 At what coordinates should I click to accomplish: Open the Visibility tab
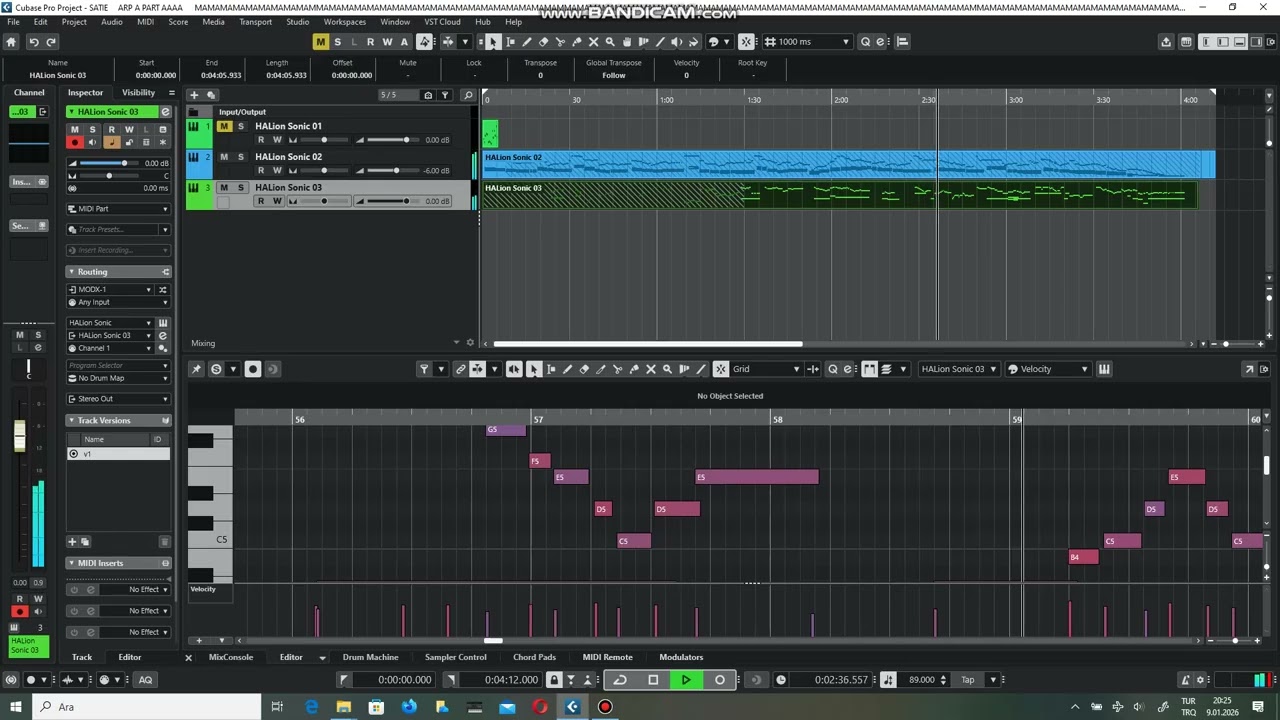click(x=138, y=93)
